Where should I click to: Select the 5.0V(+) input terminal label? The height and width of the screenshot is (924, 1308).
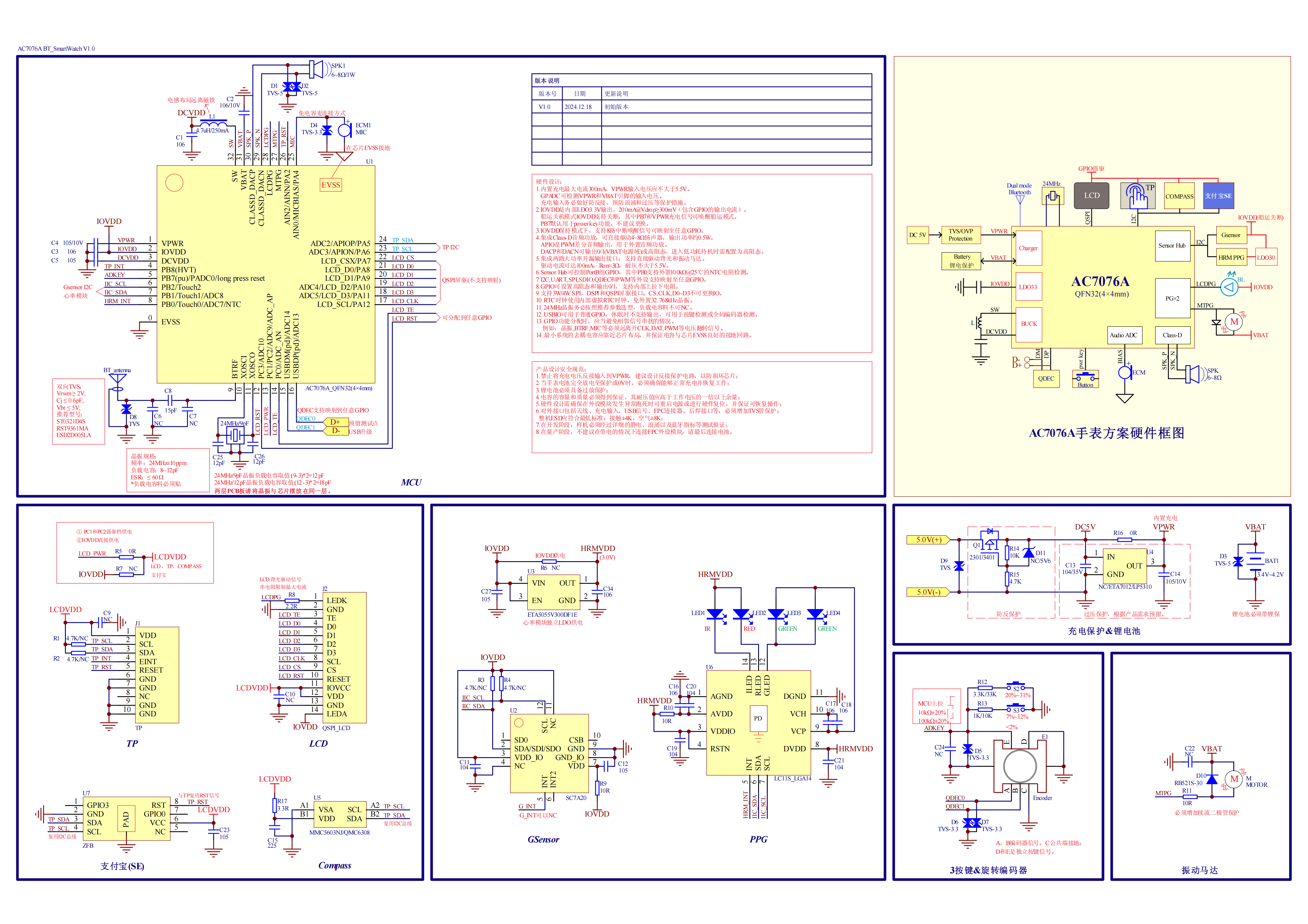(x=928, y=540)
